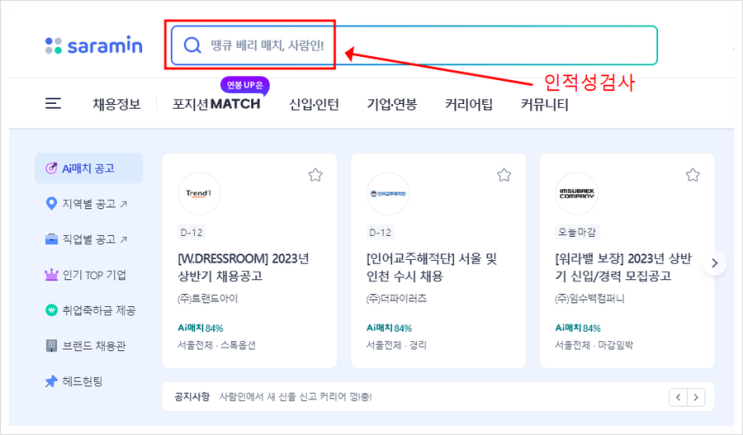Focus the search input field
Image resolution: width=743 pixels, height=435 pixels.
[414, 45]
